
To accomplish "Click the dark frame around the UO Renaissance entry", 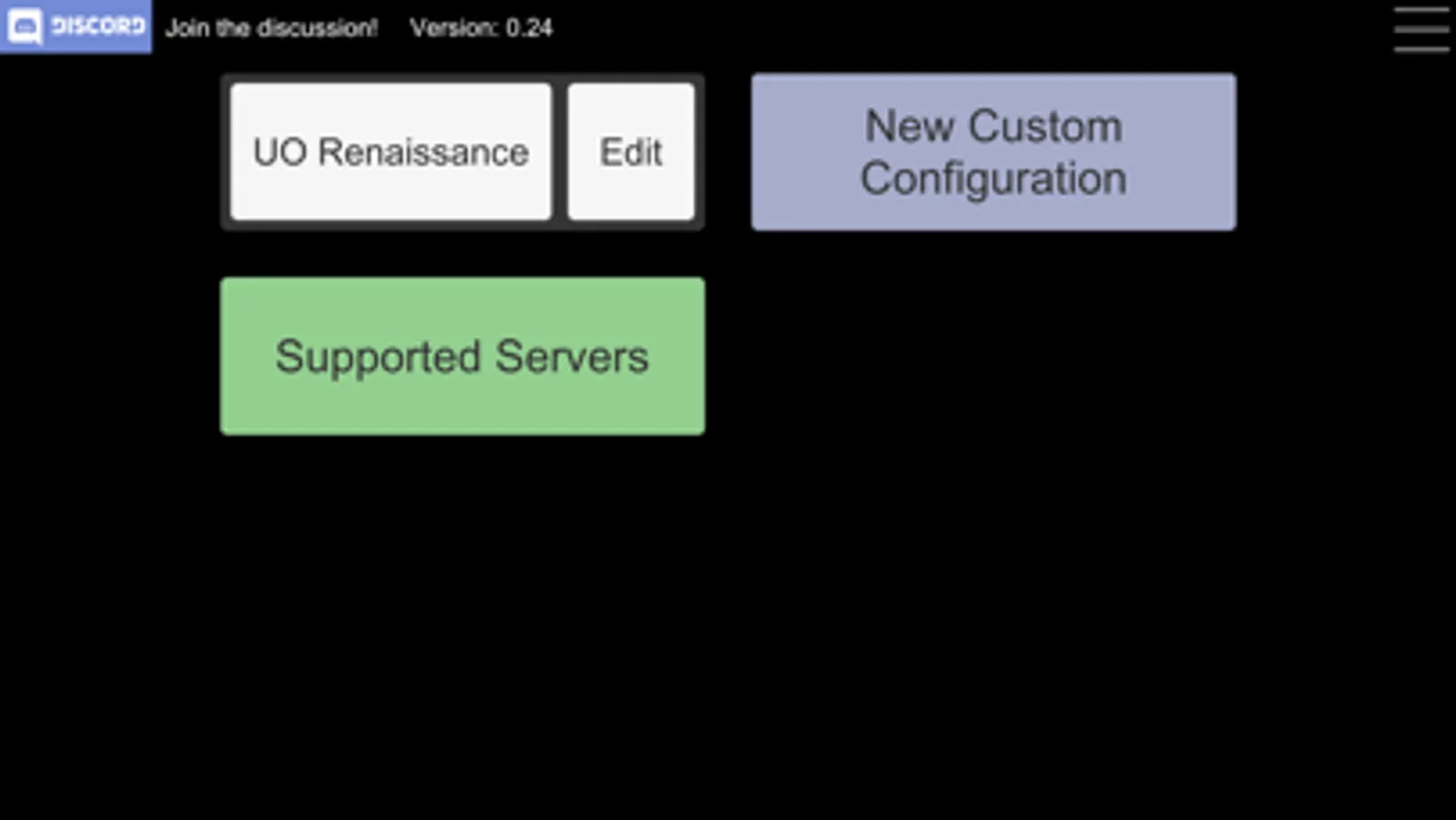I will click(559, 151).
